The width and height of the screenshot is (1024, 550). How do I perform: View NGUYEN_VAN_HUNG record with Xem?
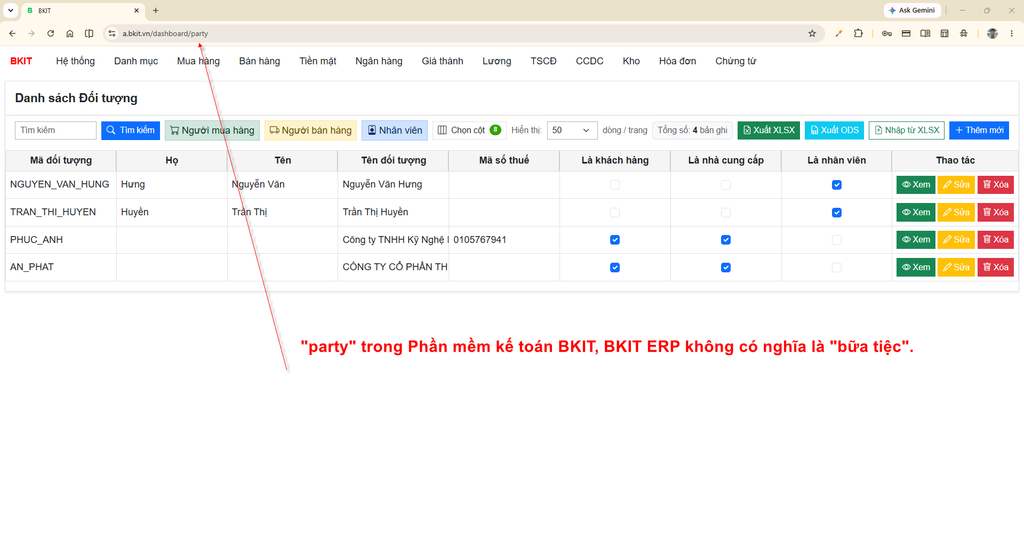[916, 185]
